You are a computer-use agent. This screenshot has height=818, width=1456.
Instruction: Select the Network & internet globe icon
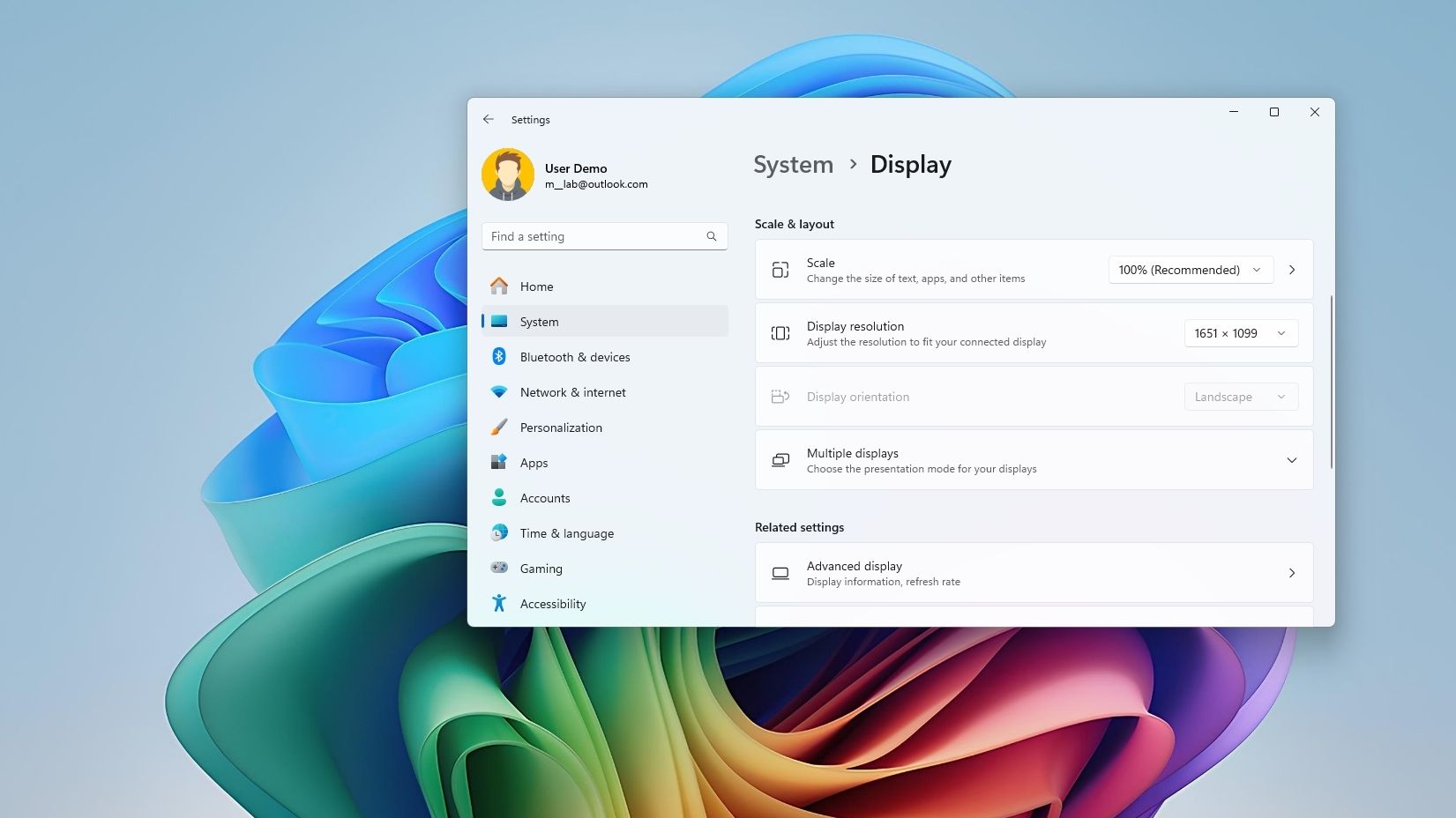click(499, 391)
